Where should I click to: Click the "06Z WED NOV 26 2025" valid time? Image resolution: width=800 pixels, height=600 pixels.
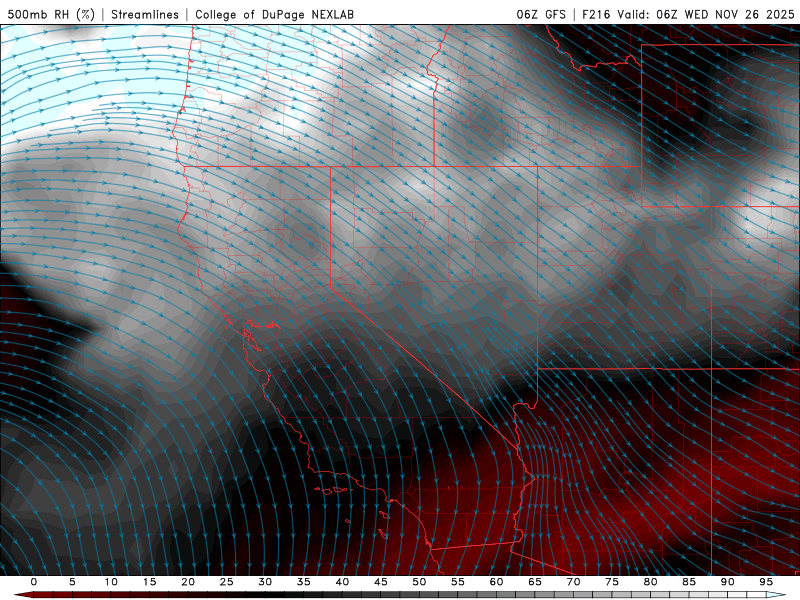coord(726,14)
